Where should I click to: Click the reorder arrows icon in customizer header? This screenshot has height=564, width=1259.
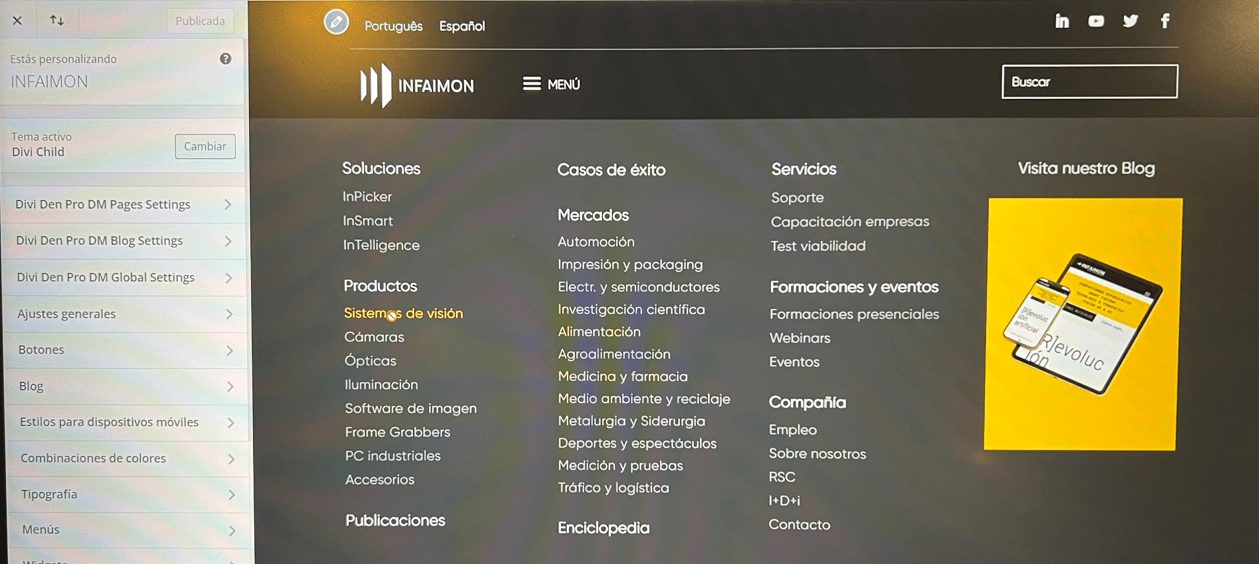coord(57,20)
